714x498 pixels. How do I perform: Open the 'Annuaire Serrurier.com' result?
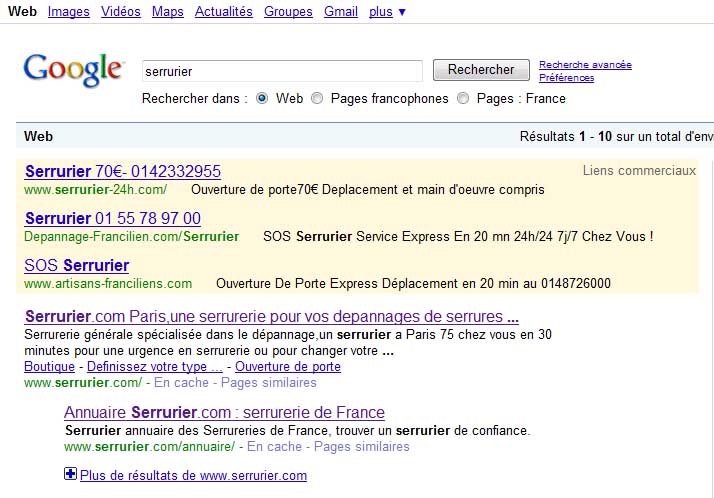[224, 412]
